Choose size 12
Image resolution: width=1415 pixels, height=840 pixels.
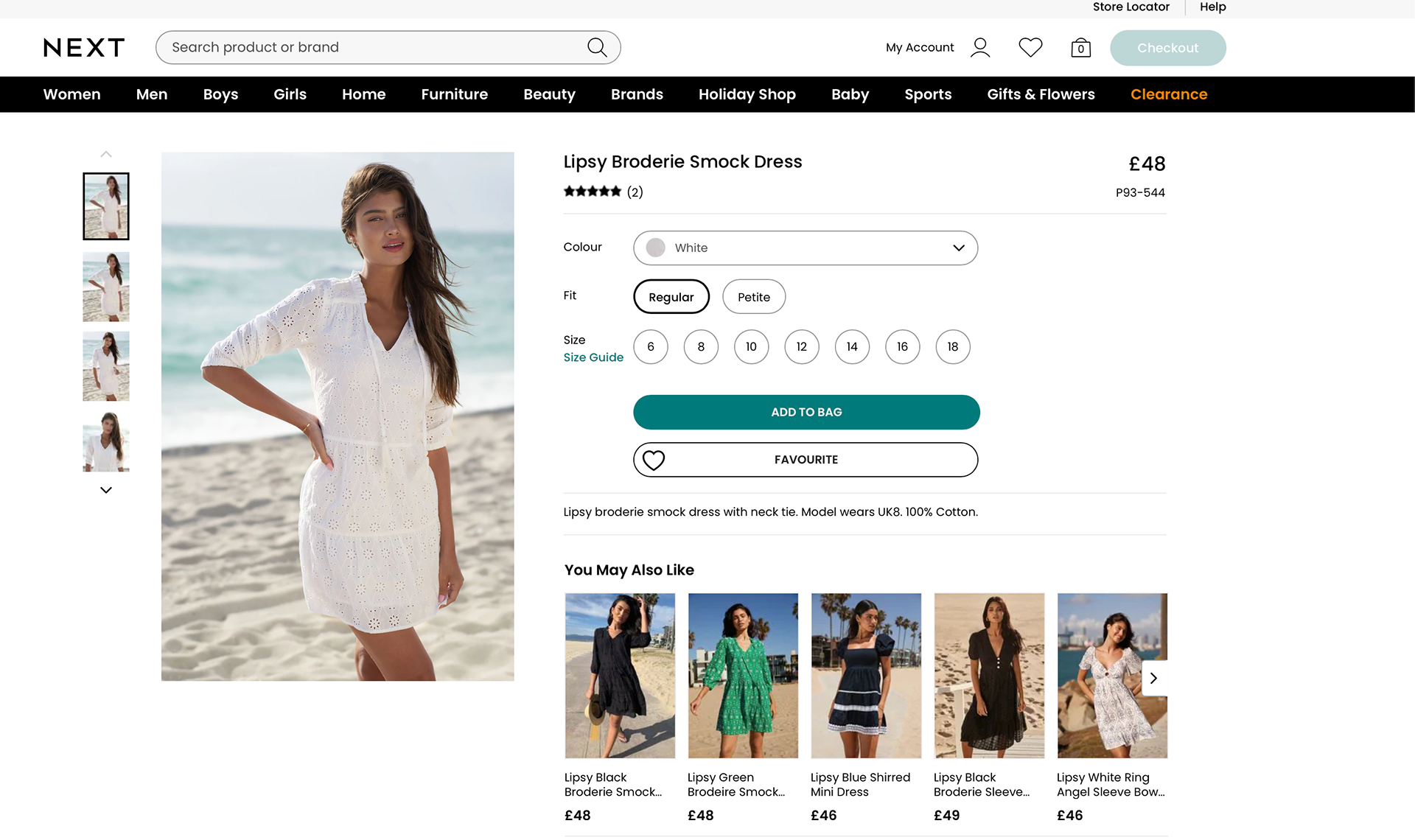[802, 347]
